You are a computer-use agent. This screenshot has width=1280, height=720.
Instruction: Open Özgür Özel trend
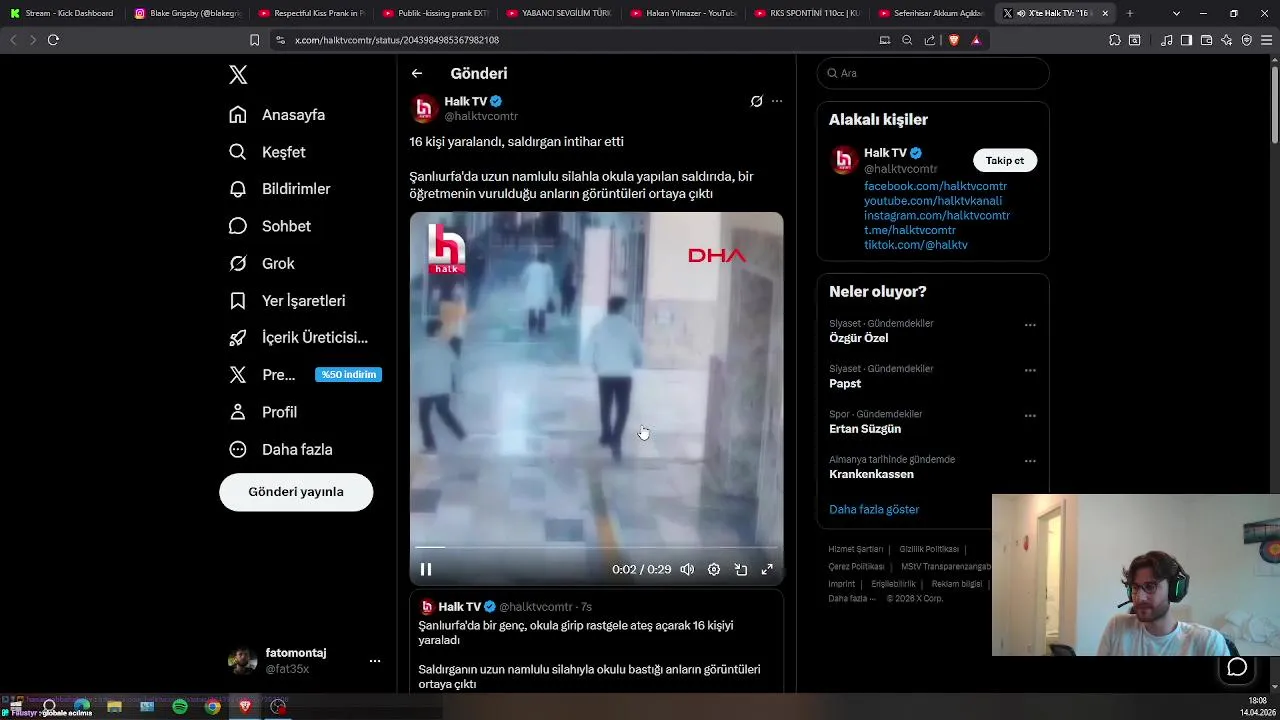[859, 338]
